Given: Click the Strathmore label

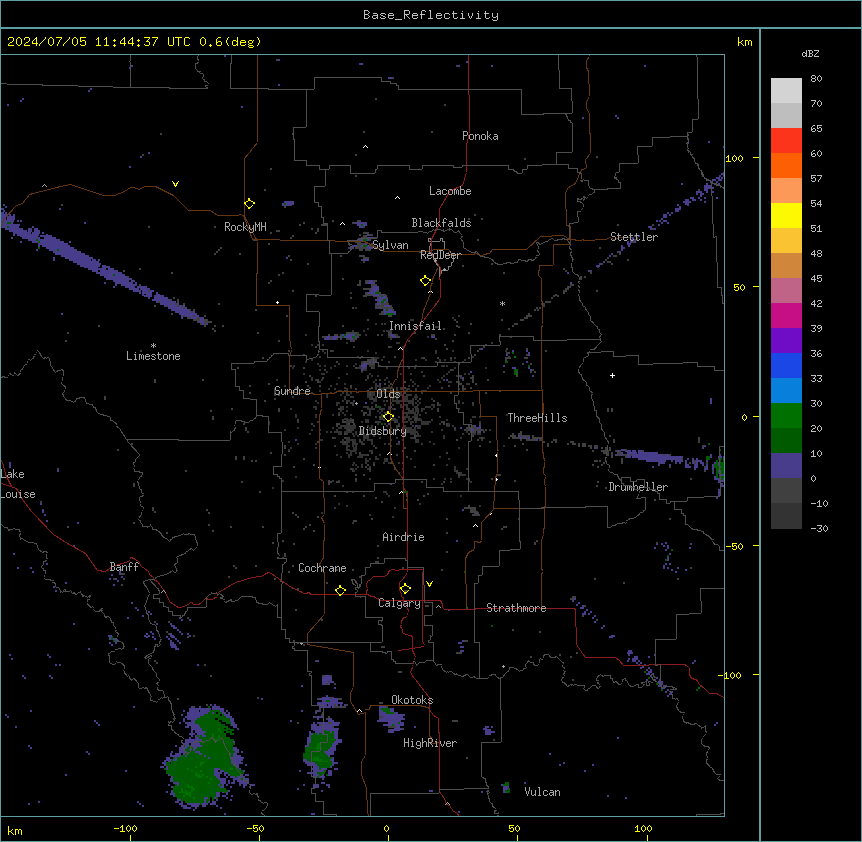Looking at the screenshot, I should 516,608.
